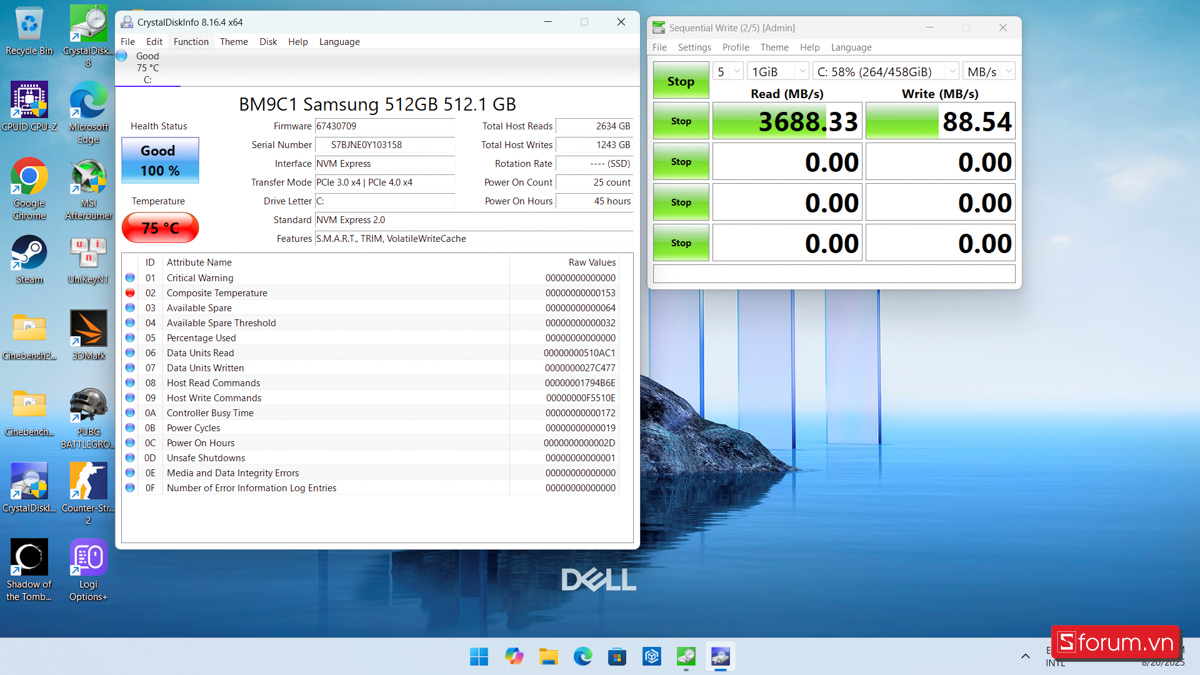The image size is (1200, 675).
Task: Open File Explorer from the taskbar
Action: point(548,656)
